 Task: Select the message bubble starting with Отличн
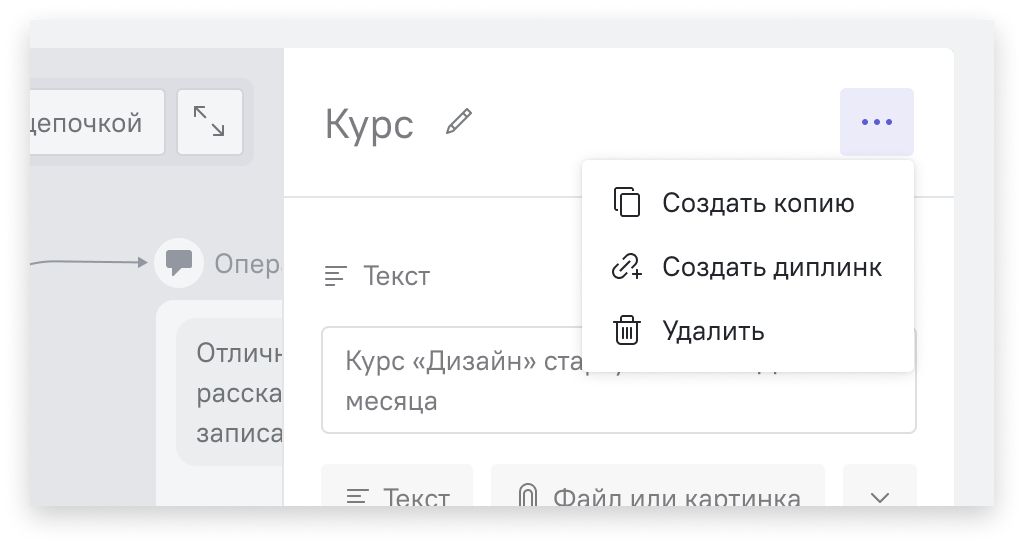pyautogui.click(x=230, y=392)
